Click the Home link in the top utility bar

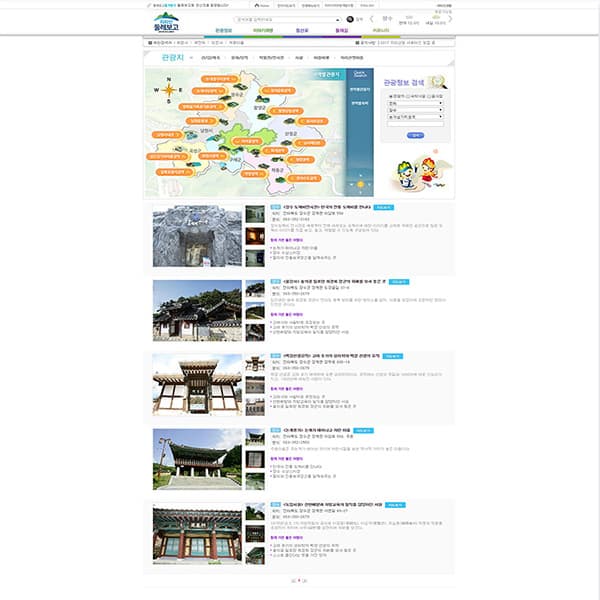click(x=264, y=6)
